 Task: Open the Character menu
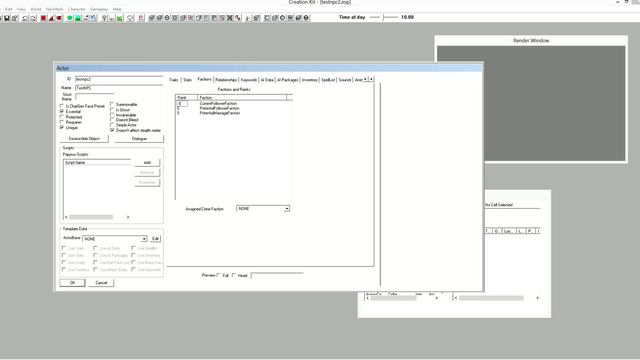[x=77, y=9]
